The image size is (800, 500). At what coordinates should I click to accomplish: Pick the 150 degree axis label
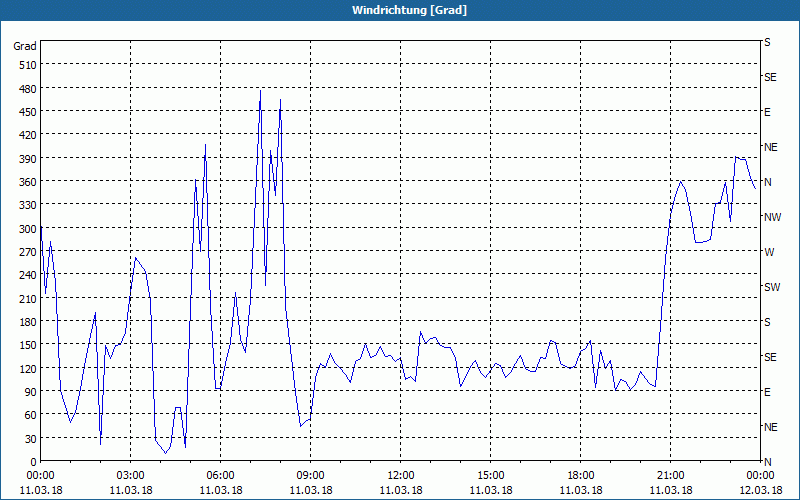coord(28,345)
